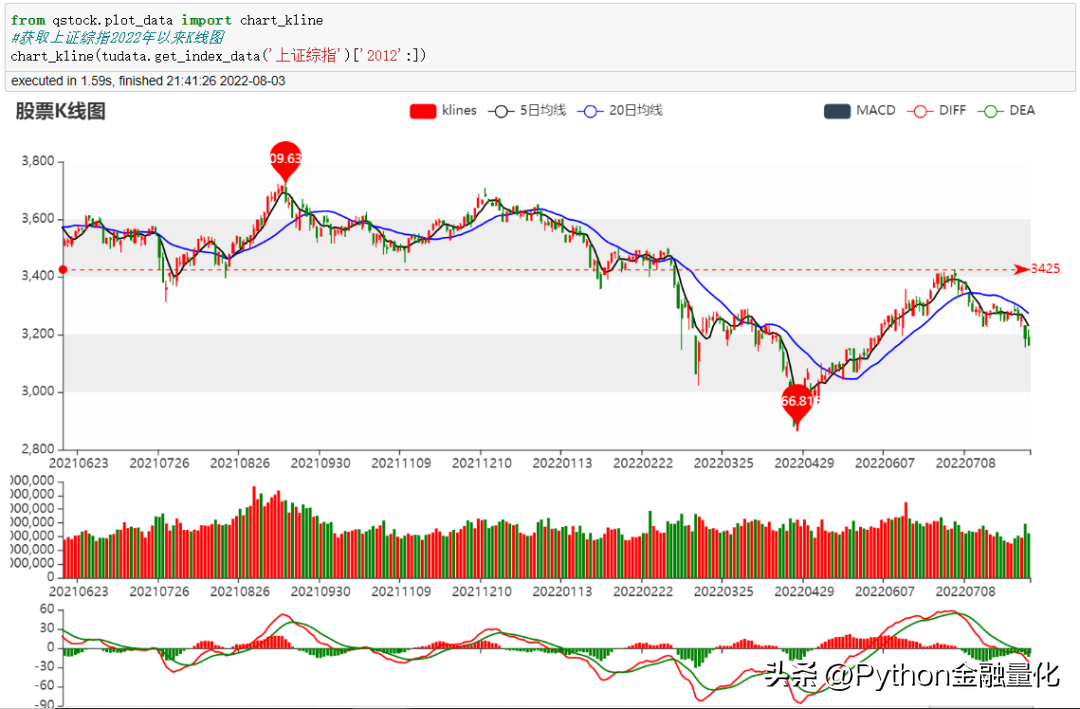Viewport: 1080px width, 709px height.
Task: Toggle the DEA legend item
Action: coord(1006,111)
